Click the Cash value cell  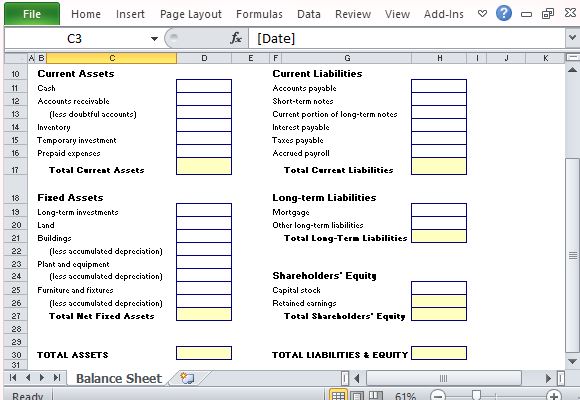click(x=204, y=86)
